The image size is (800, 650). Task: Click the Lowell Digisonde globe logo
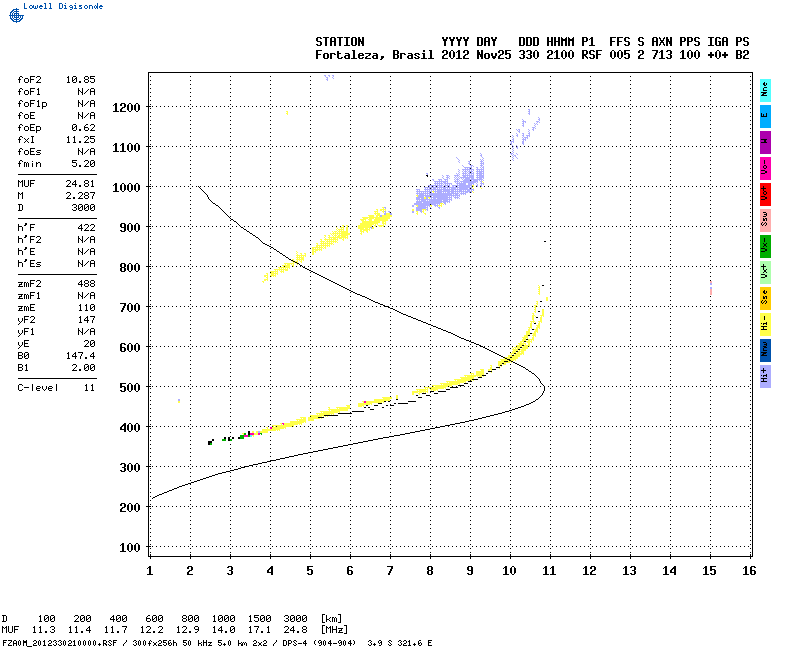pos(16,16)
